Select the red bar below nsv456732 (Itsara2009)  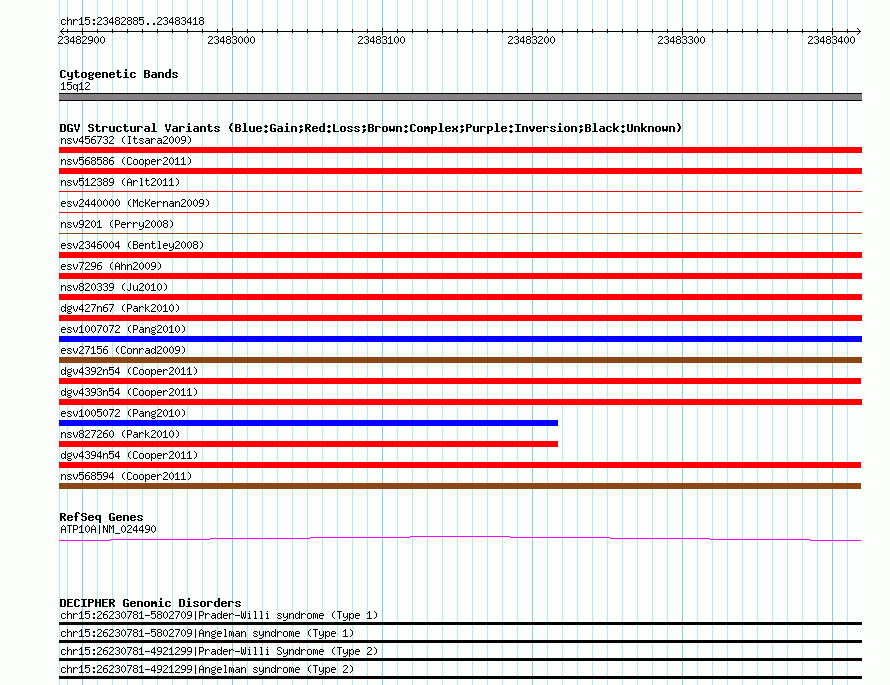460,150
